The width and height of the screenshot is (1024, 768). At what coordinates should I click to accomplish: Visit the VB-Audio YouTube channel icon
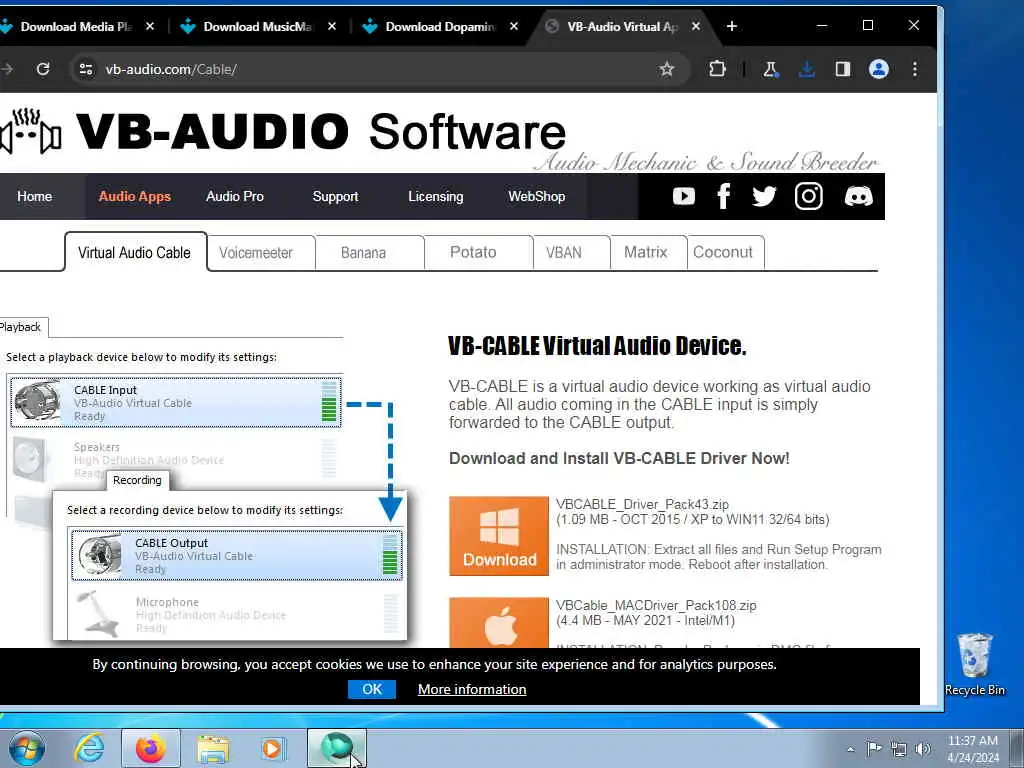point(684,196)
